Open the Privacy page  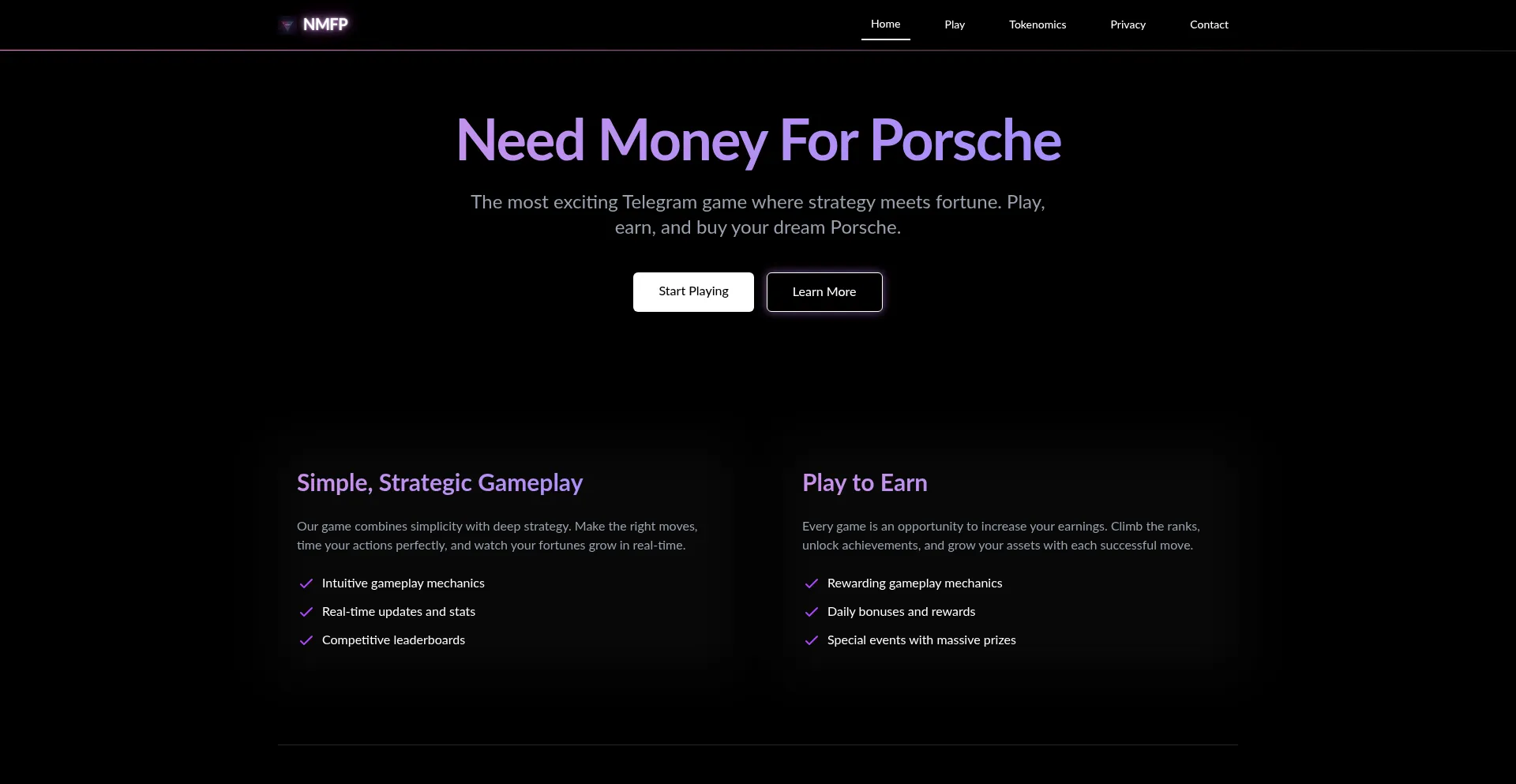(1128, 24)
